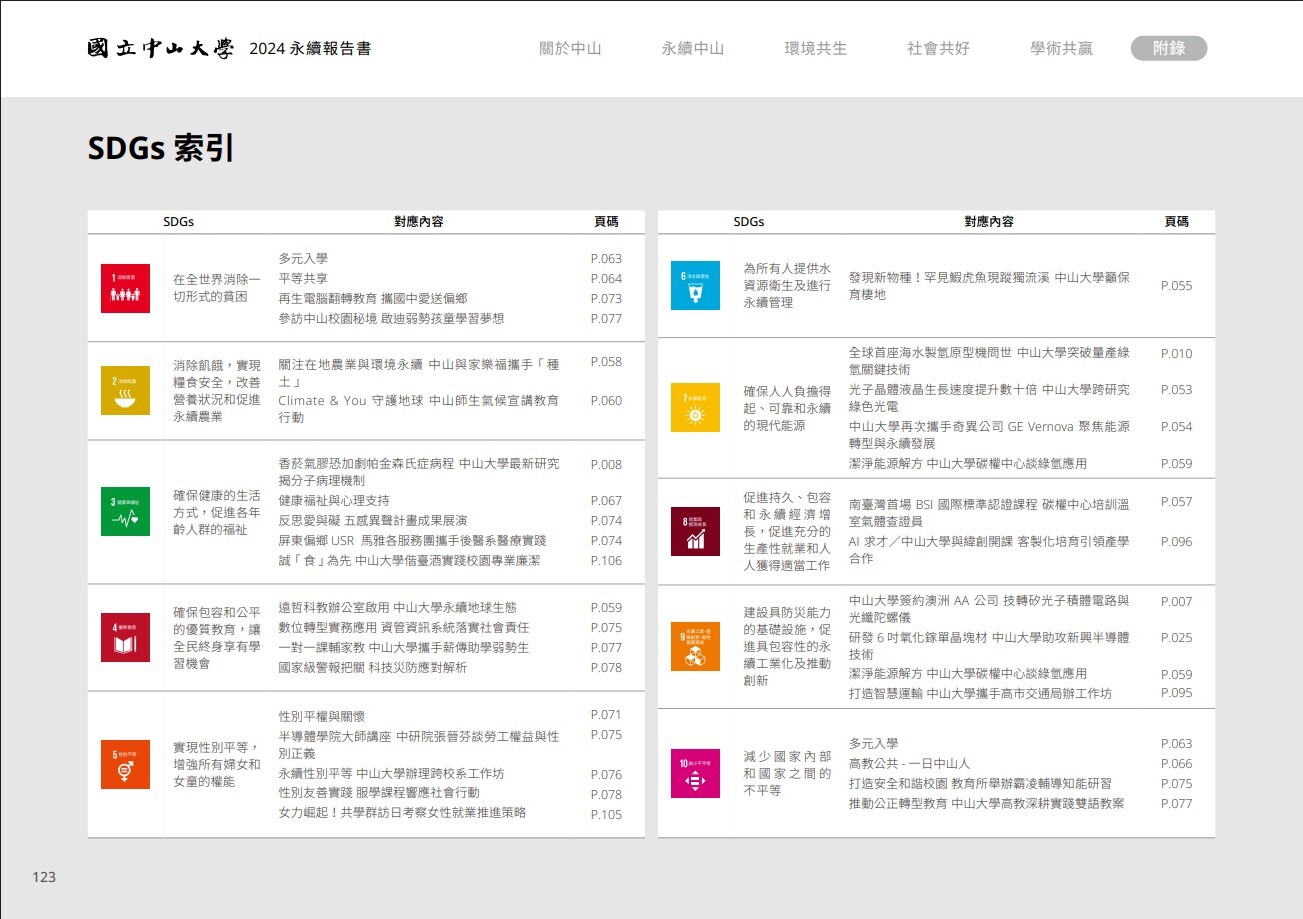Click the SDG 2 Zero Hunger yellow icon

click(x=125, y=390)
